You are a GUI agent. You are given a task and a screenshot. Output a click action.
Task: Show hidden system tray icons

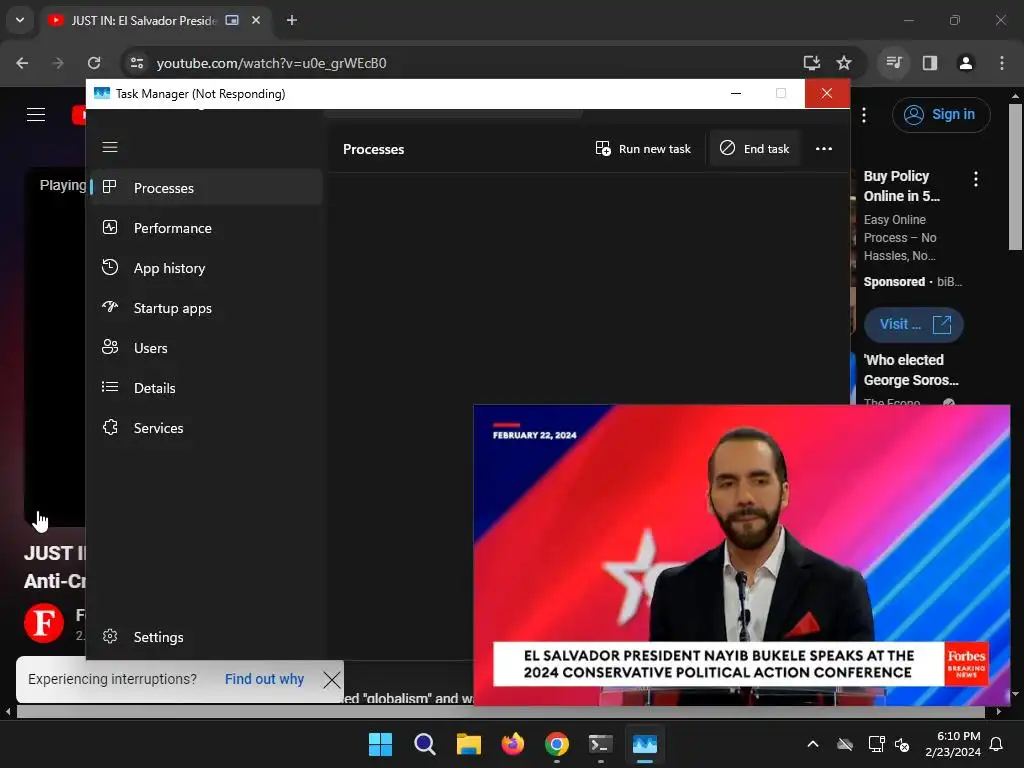point(813,744)
